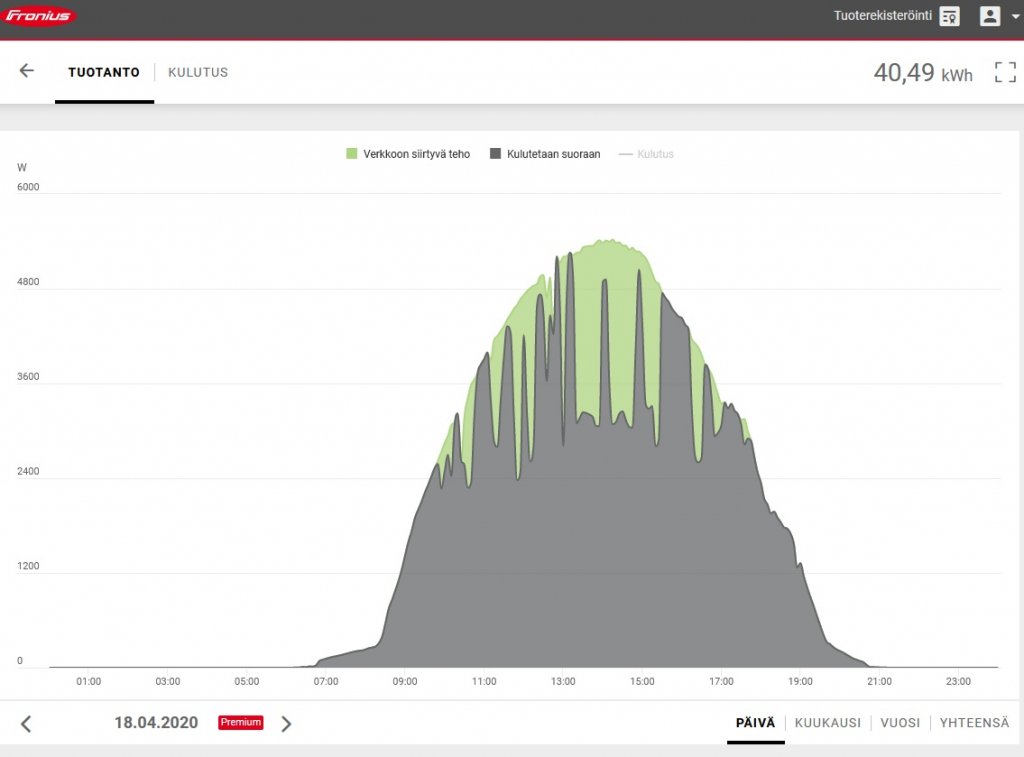This screenshot has height=757, width=1024.
Task: Select the Tuotanto tab
Action: click(x=104, y=72)
